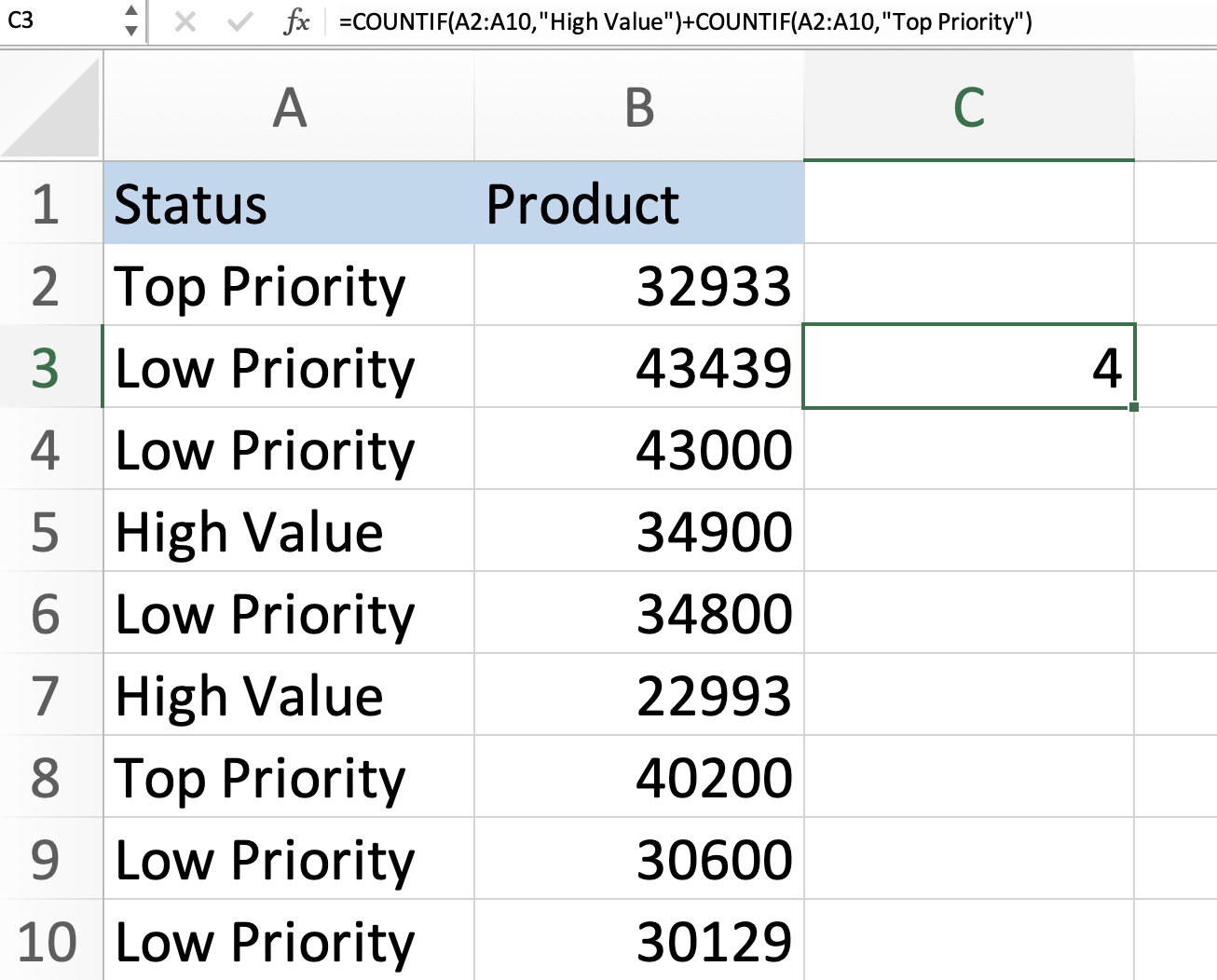Viewport: 1217px width, 980px height.
Task: Click the fill handle of cell C3
Action: coord(1133,406)
